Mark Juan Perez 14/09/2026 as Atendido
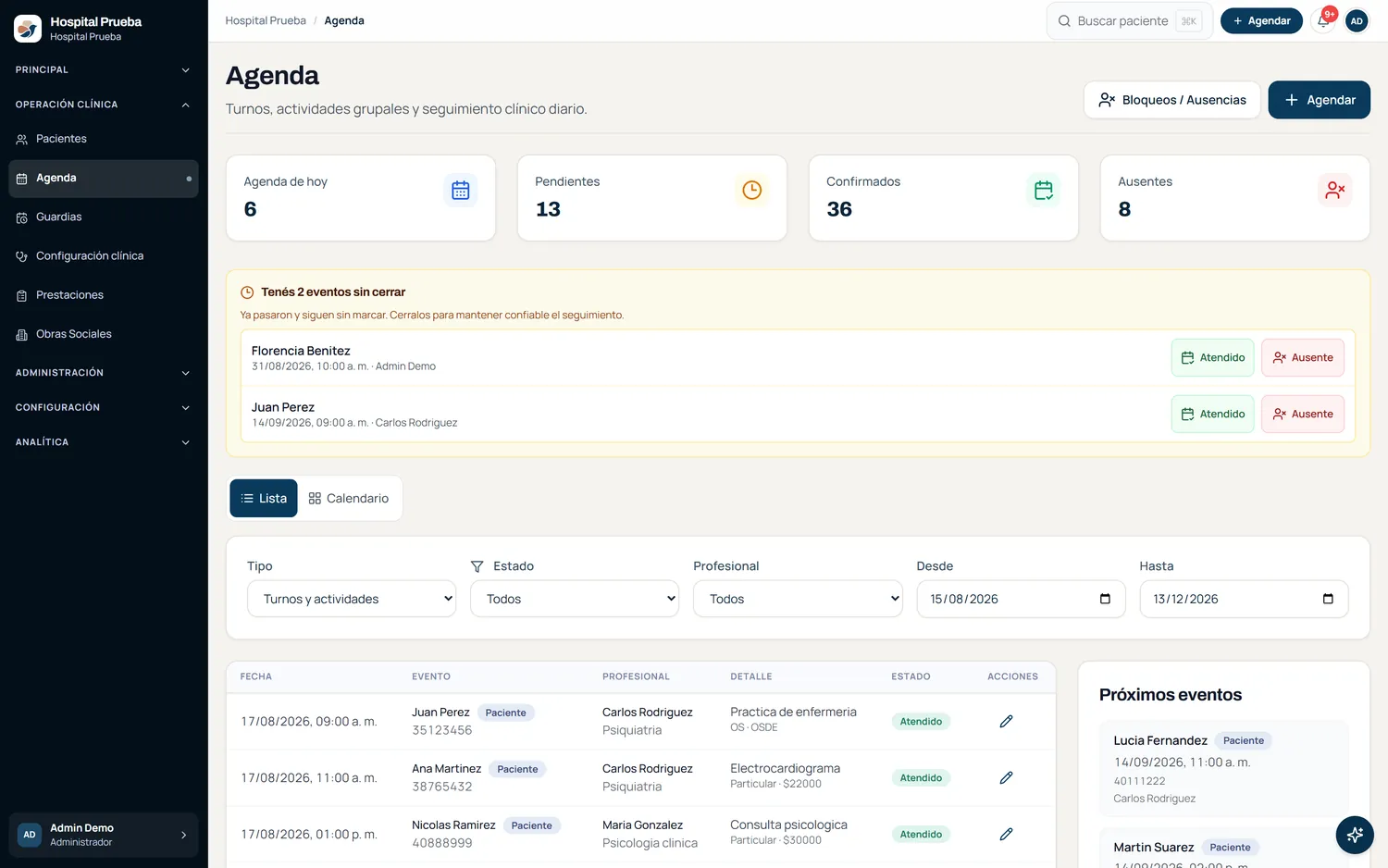1388x868 pixels. [1212, 414]
